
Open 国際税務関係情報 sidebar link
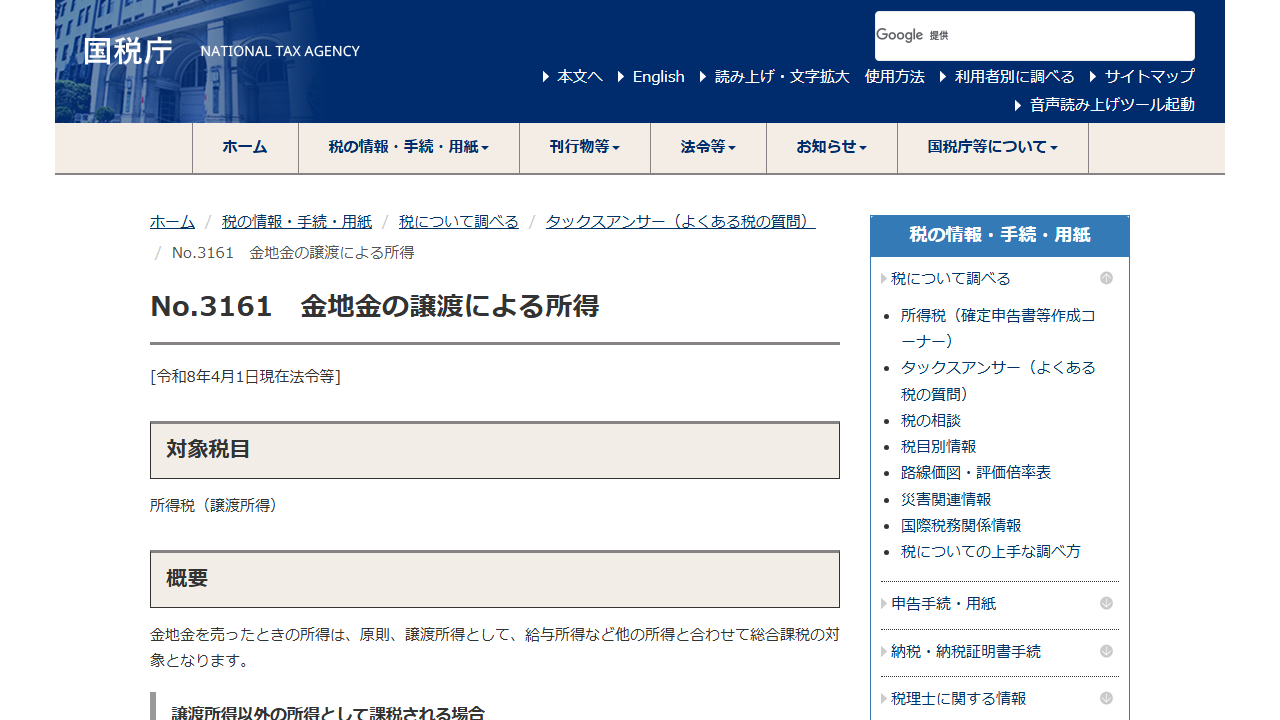(961, 525)
